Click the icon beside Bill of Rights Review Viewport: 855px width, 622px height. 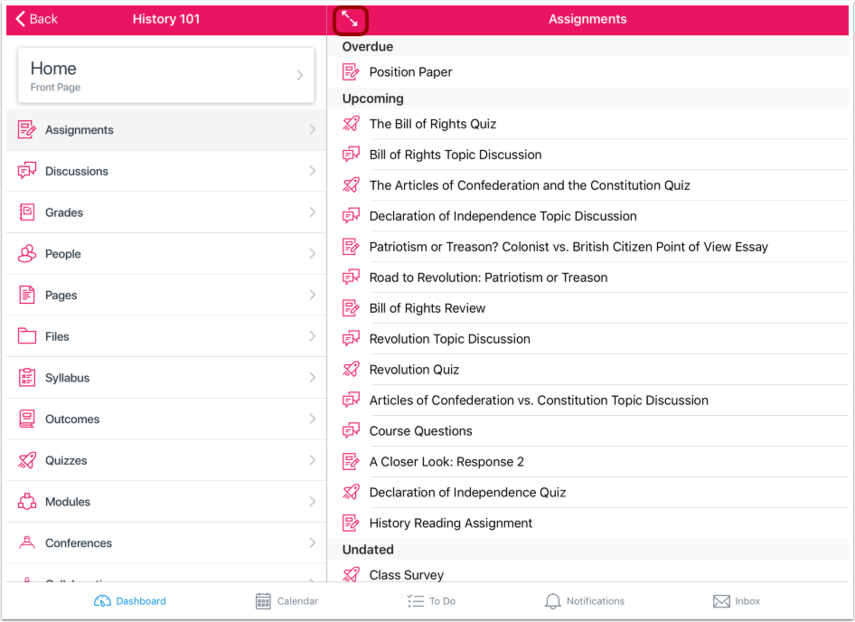click(x=351, y=308)
